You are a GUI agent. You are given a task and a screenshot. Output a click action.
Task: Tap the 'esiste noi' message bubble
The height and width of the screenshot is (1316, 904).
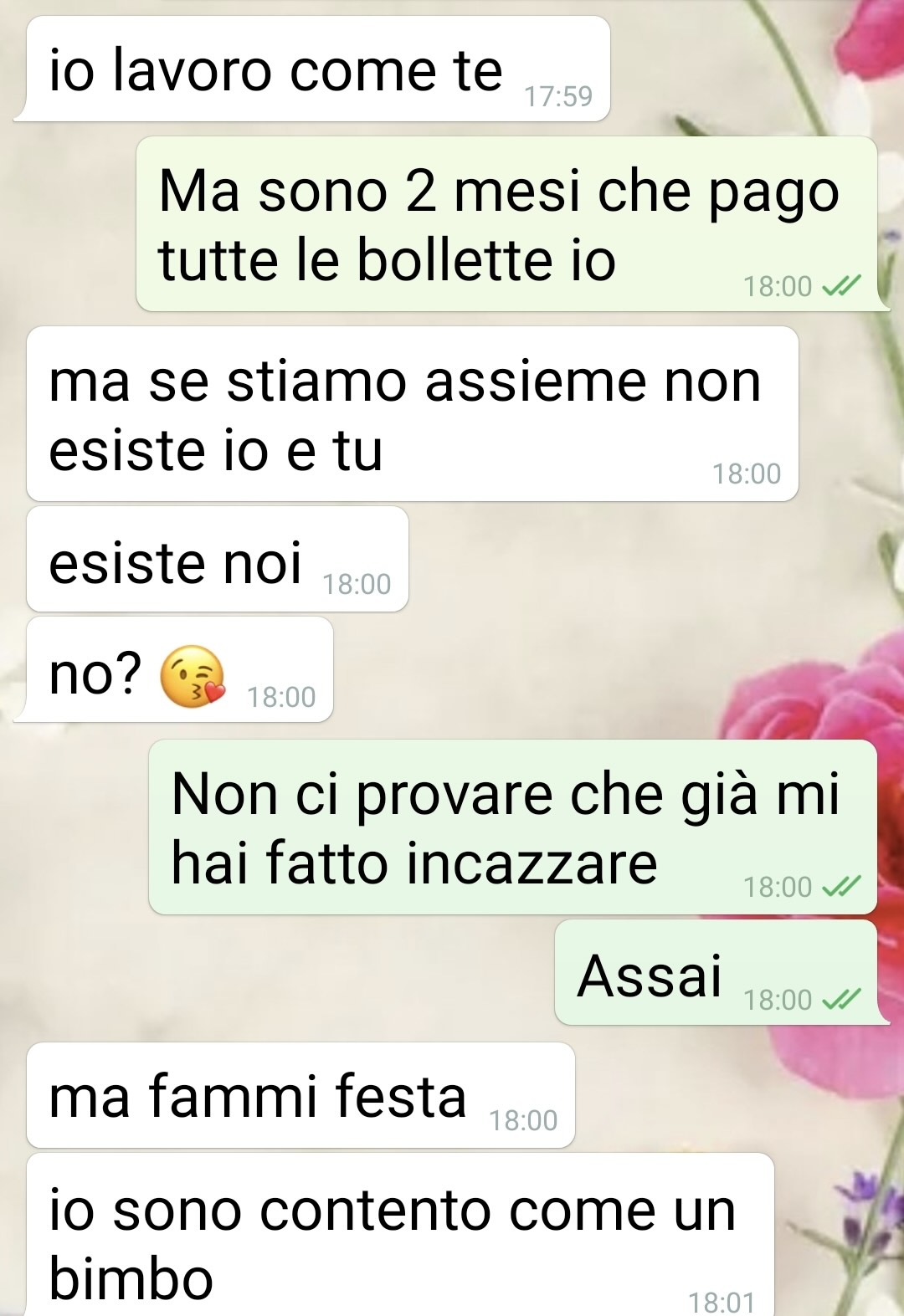218,559
